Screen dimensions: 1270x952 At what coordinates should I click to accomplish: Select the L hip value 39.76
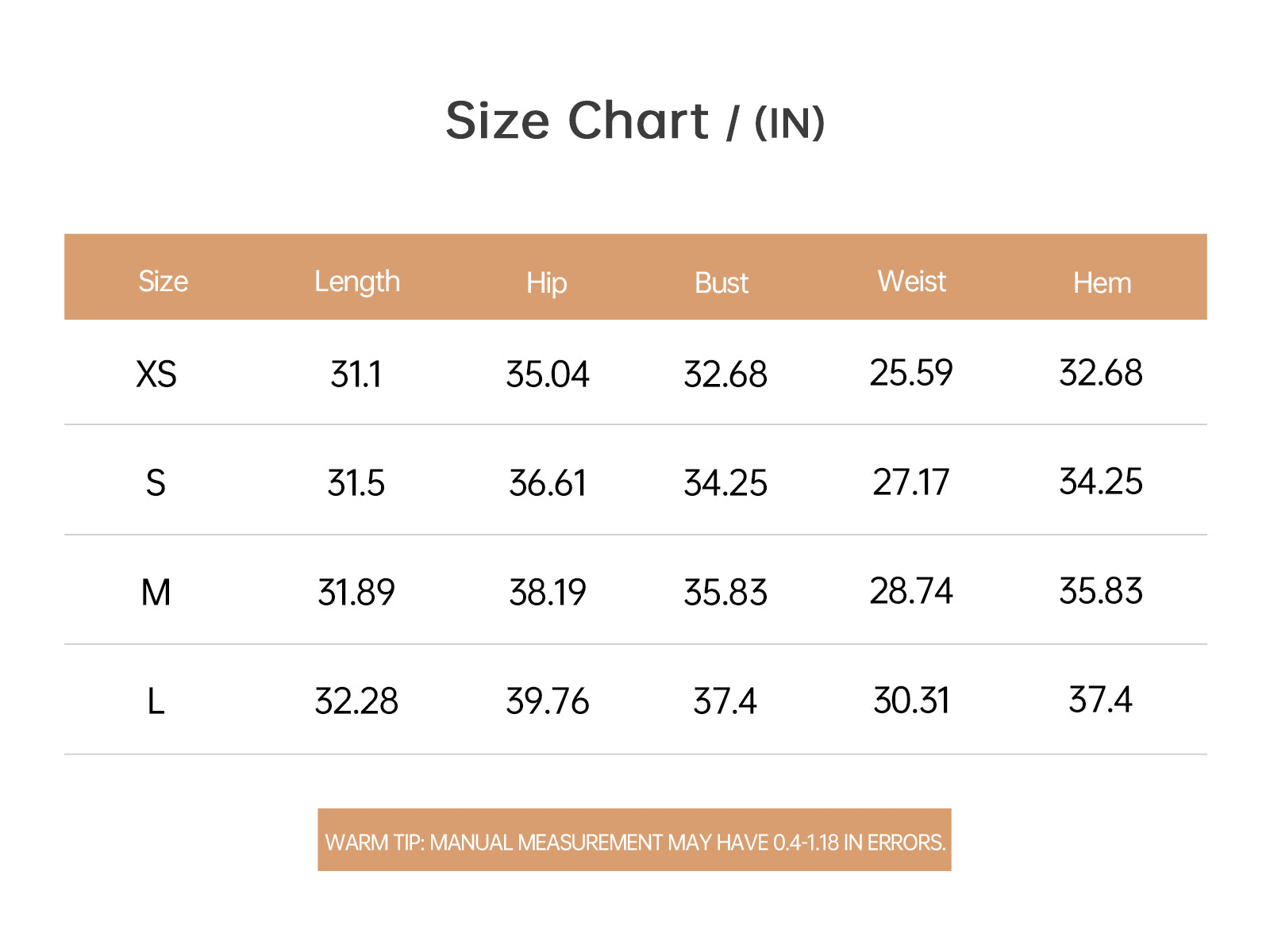click(x=548, y=701)
